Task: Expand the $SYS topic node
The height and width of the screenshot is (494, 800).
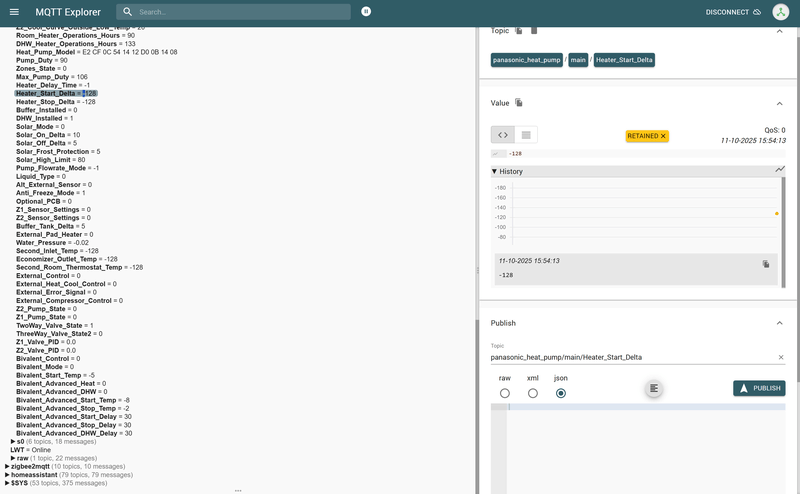Action: coord(7,483)
